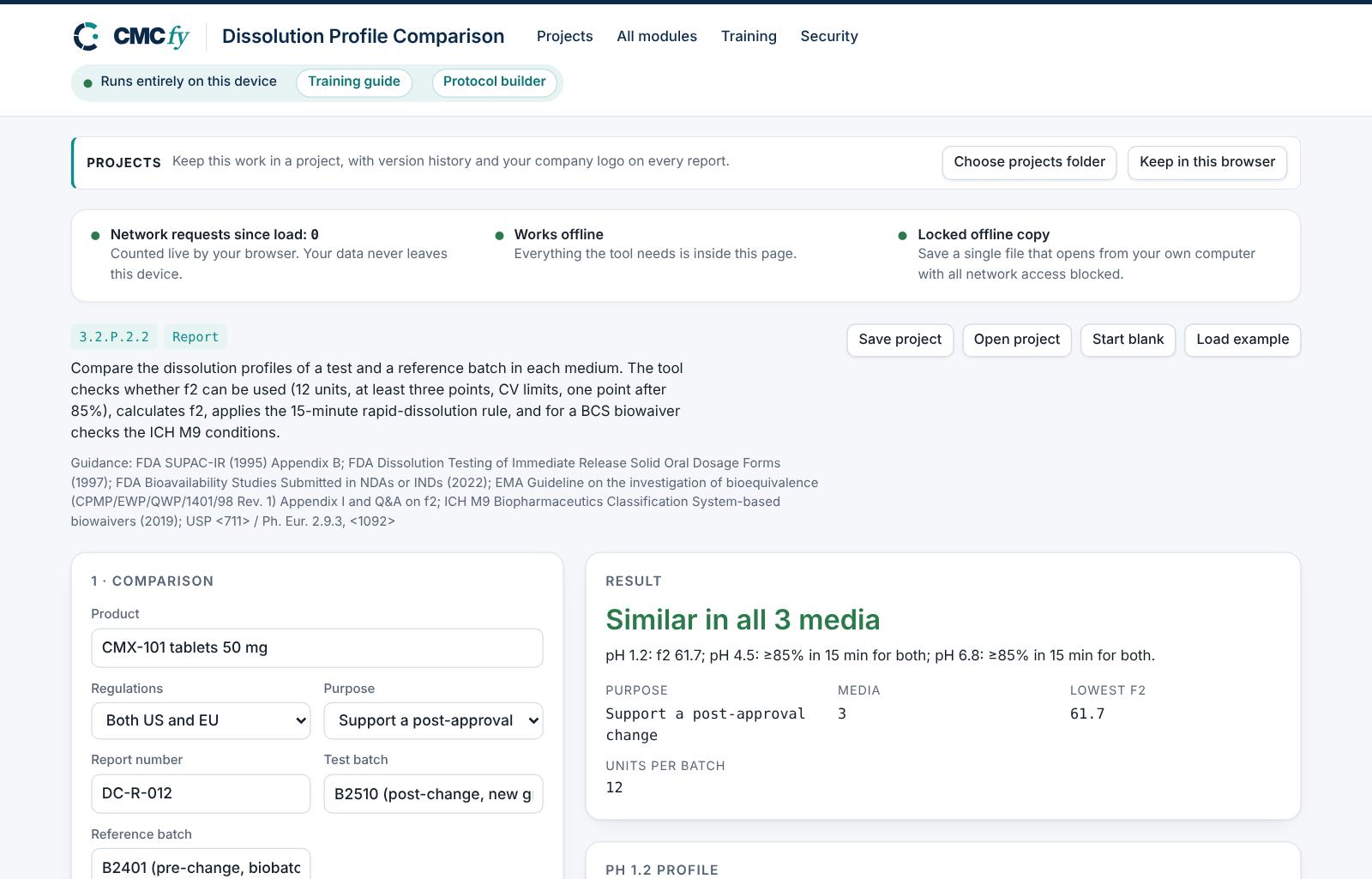Click the Report tag

click(196, 337)
